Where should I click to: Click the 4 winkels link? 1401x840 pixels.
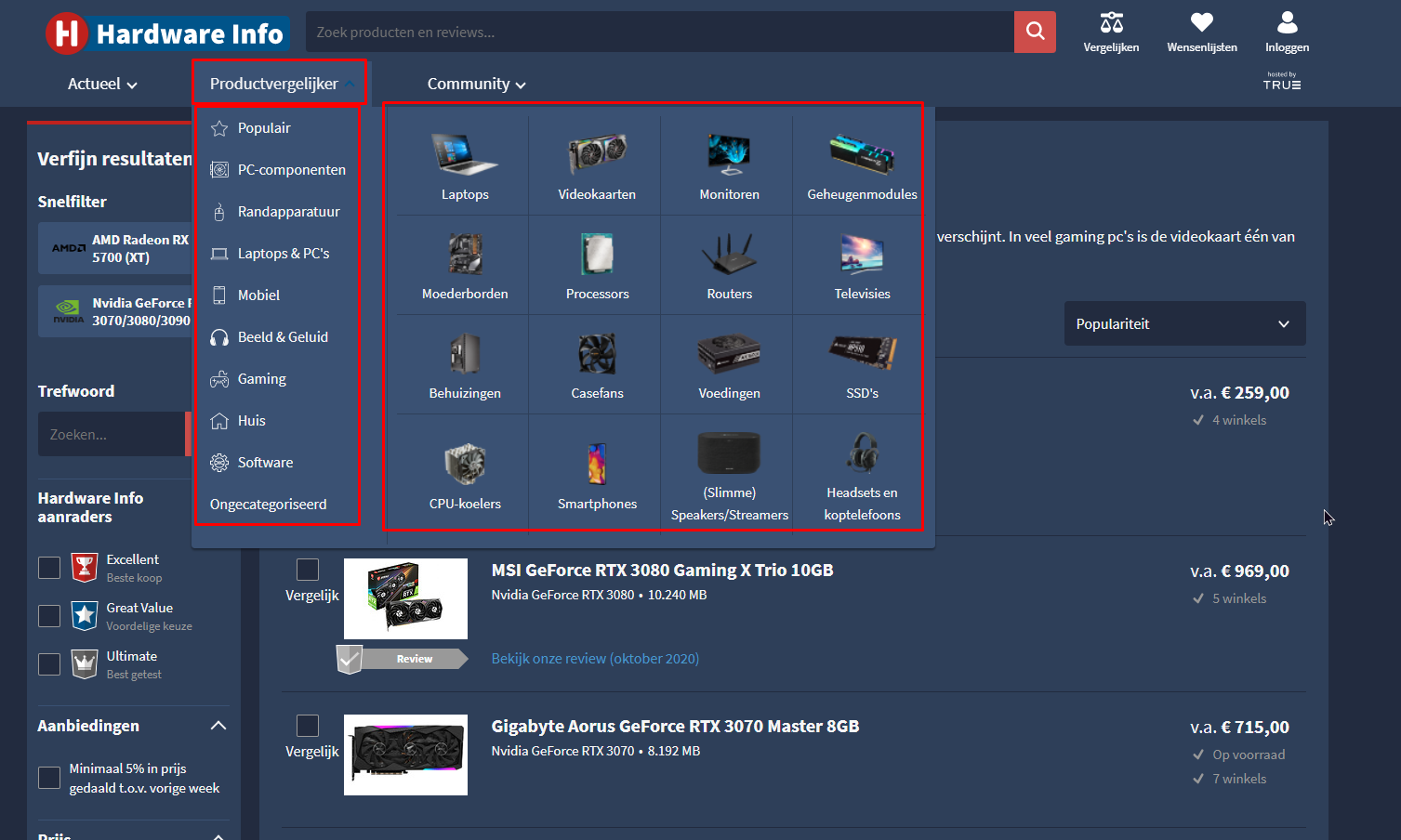point(1239,421)
